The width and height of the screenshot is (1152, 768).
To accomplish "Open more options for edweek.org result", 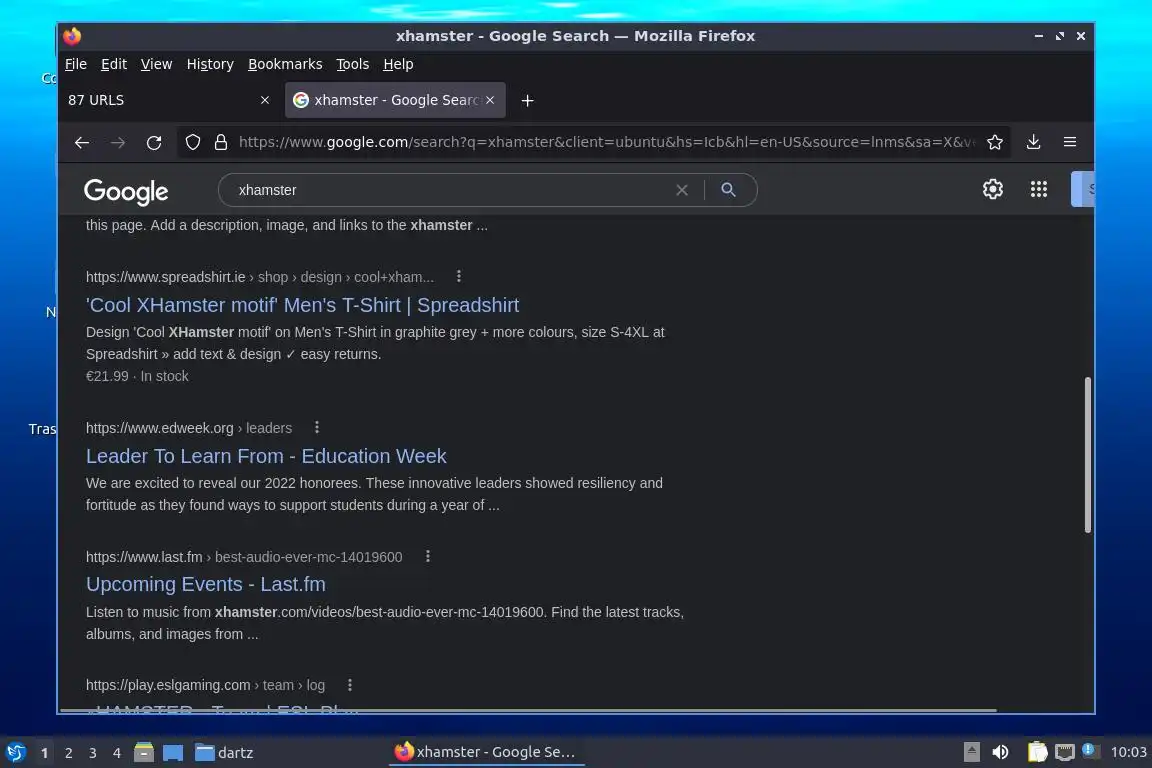I will (x=317, y=427).
